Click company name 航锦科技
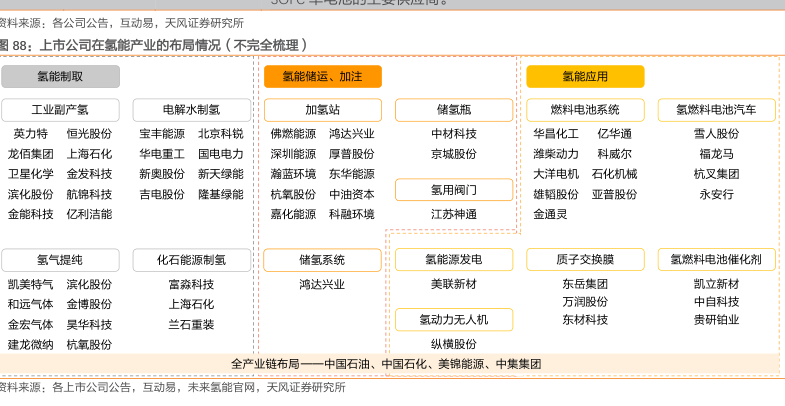Screen dimensions: 785x406 tap(90, 194)
